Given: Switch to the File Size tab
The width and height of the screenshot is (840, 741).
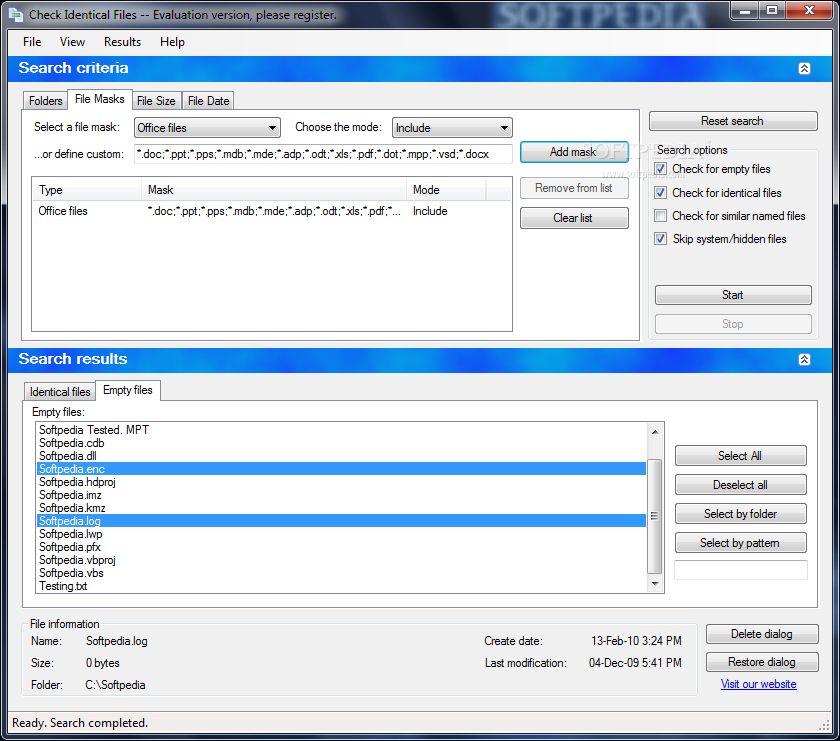Looking at the screenshot, I should pyautogui.click(x=156, y=101).
